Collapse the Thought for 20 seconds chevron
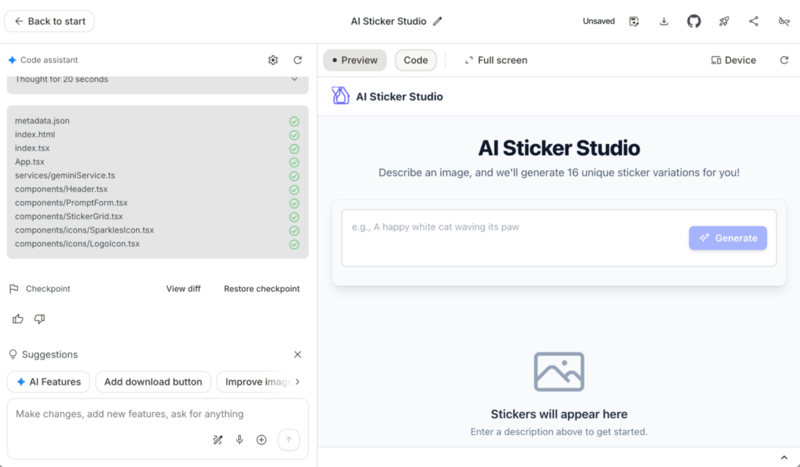800x467 pixels. coord(294,79)
